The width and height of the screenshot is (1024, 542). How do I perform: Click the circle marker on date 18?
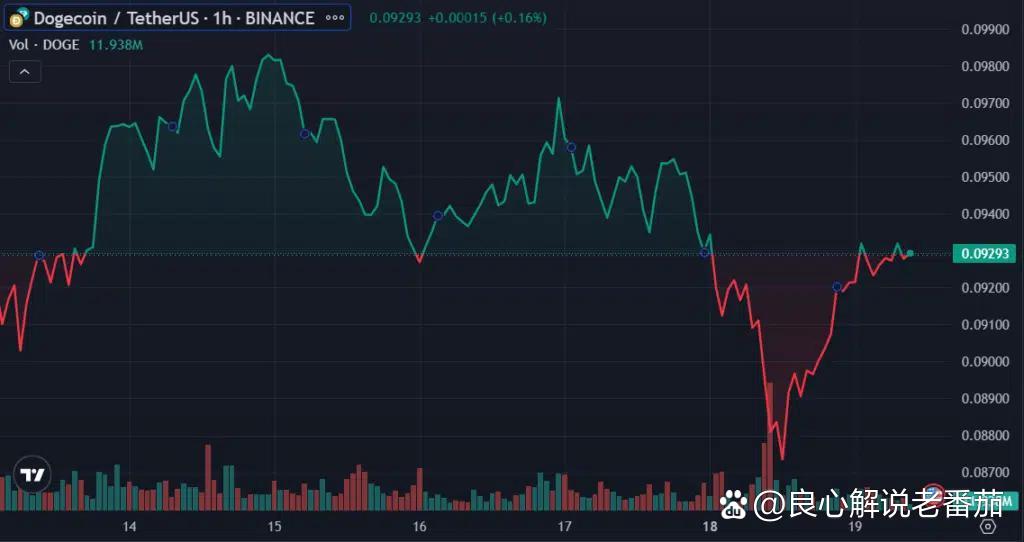705,252
